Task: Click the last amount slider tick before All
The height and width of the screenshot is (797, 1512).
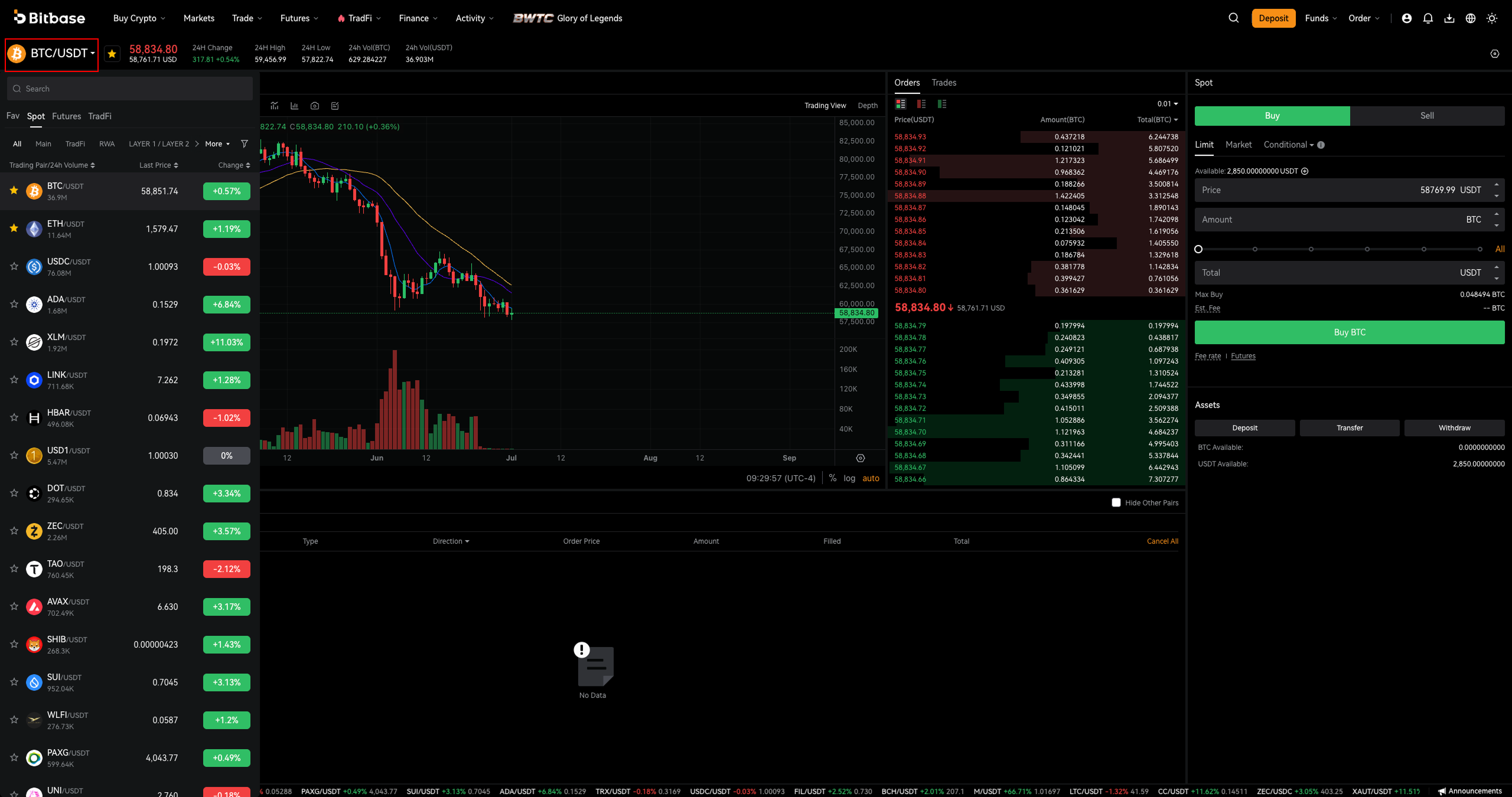Action: (1480, 249)
